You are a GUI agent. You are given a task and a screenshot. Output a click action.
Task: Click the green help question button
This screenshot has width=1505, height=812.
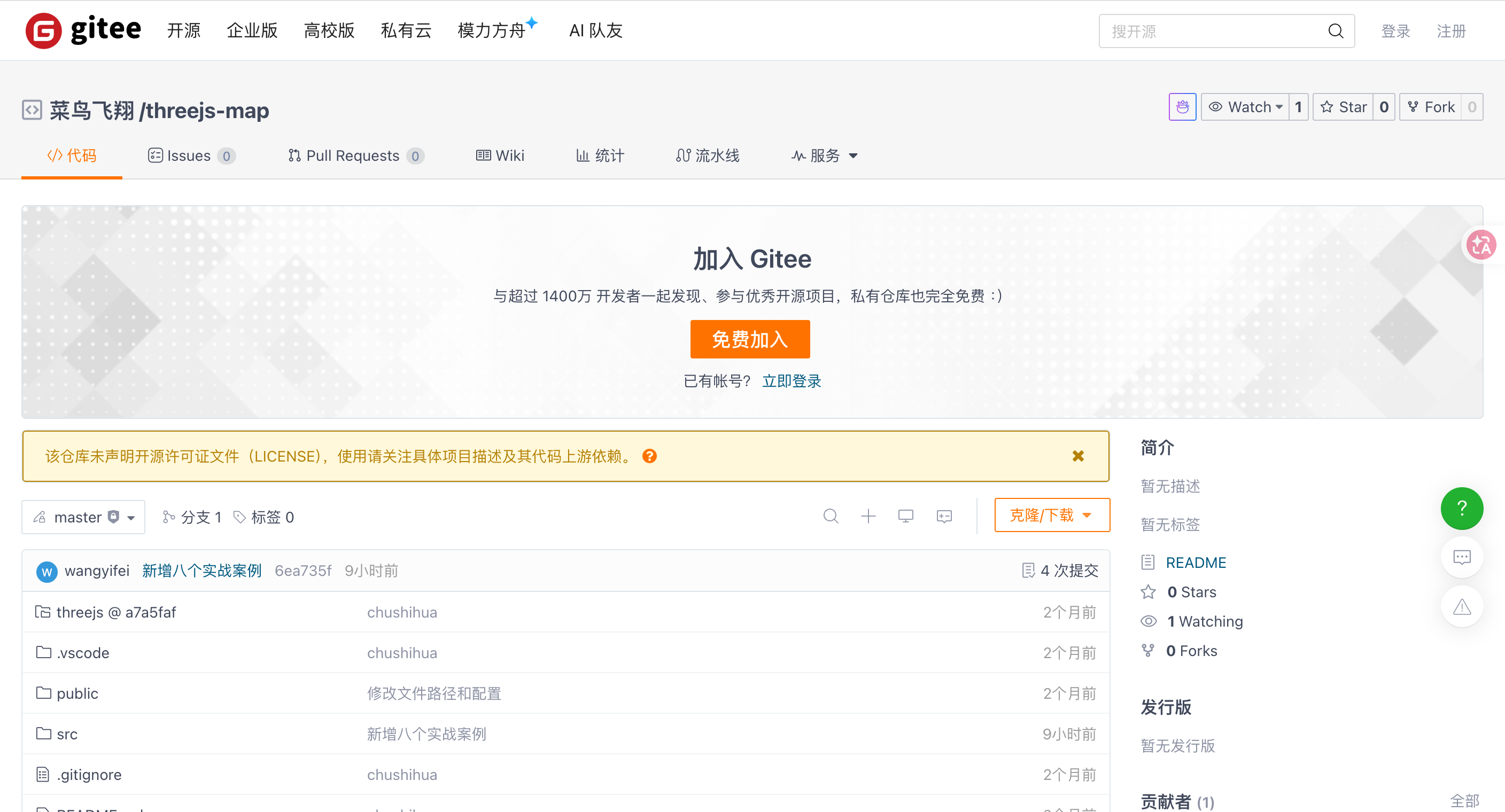pyautogui.click(x=1462, y=508)
